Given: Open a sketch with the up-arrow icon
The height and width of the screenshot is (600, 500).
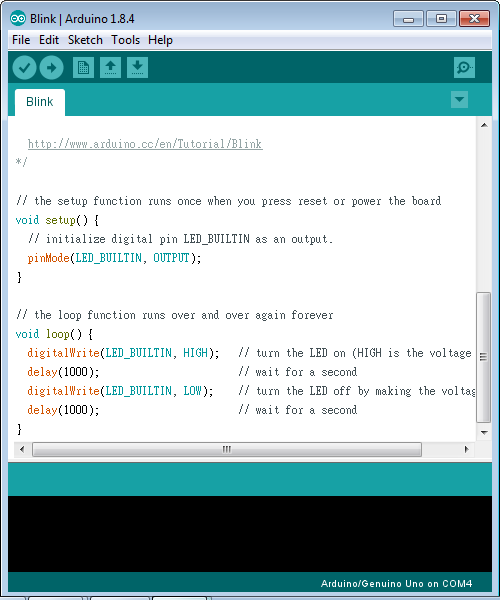Looking at the screenshot, I should coord(111,68).
